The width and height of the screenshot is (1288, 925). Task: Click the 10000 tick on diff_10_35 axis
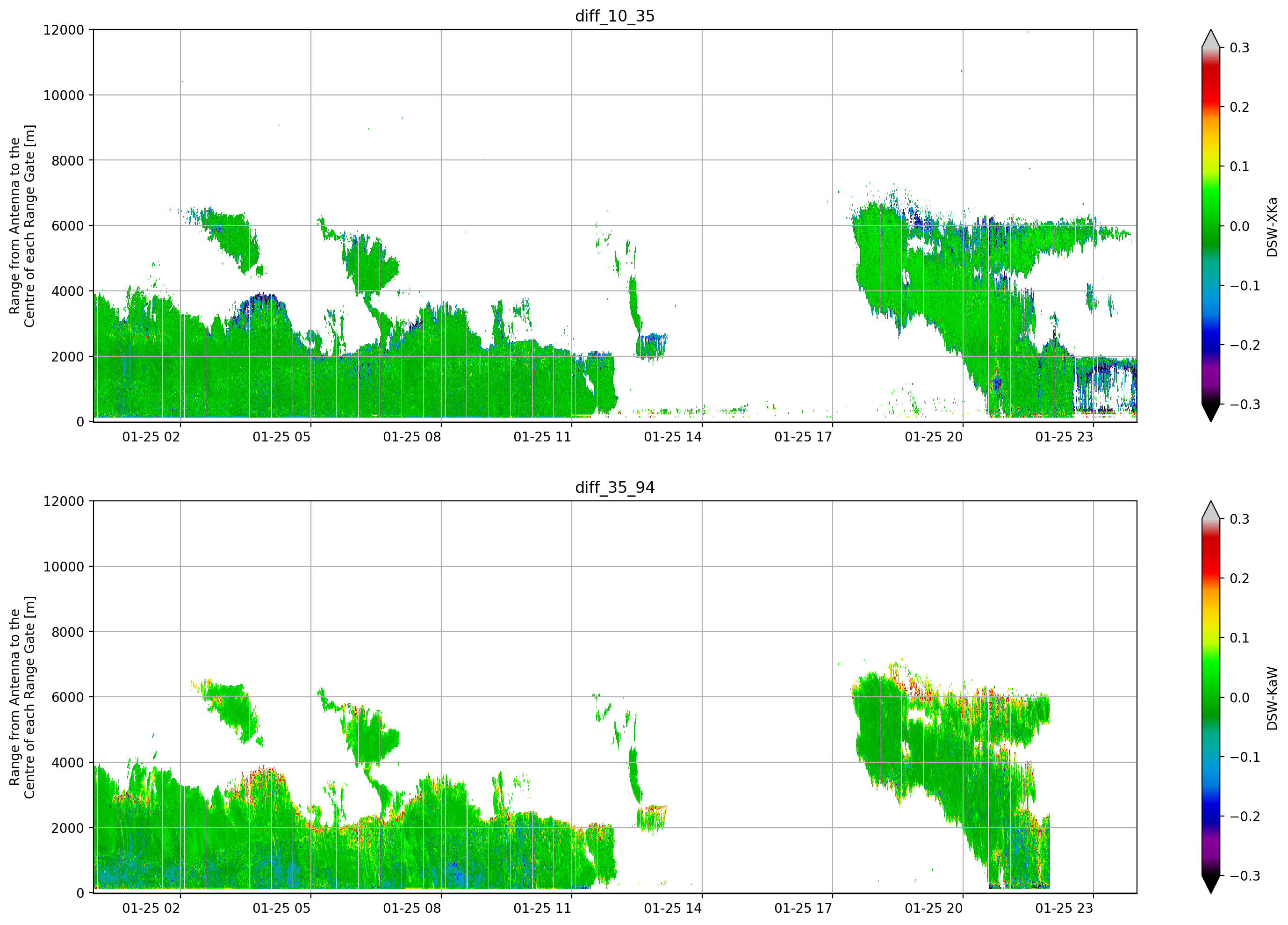(x=64, y=95)
